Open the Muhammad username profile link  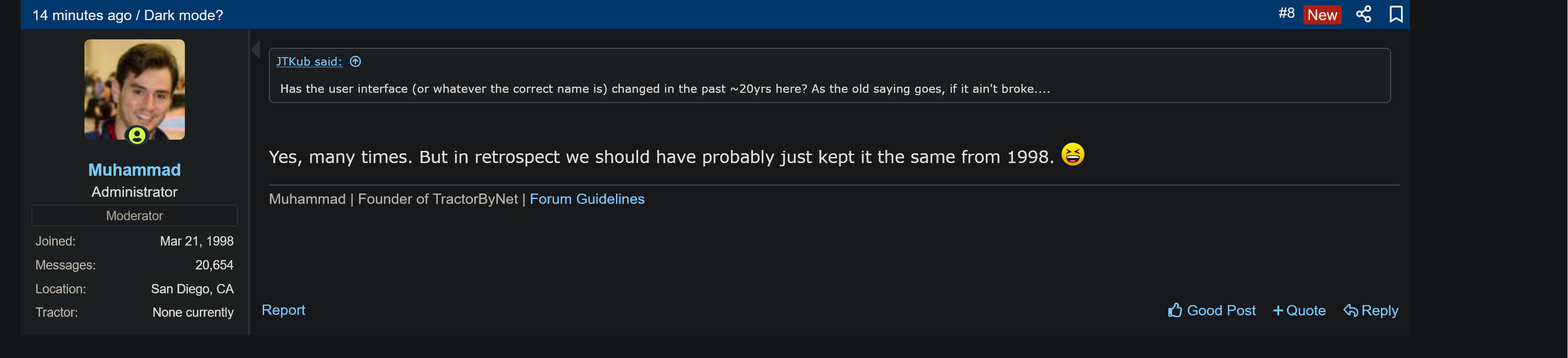tap(135, 170)
